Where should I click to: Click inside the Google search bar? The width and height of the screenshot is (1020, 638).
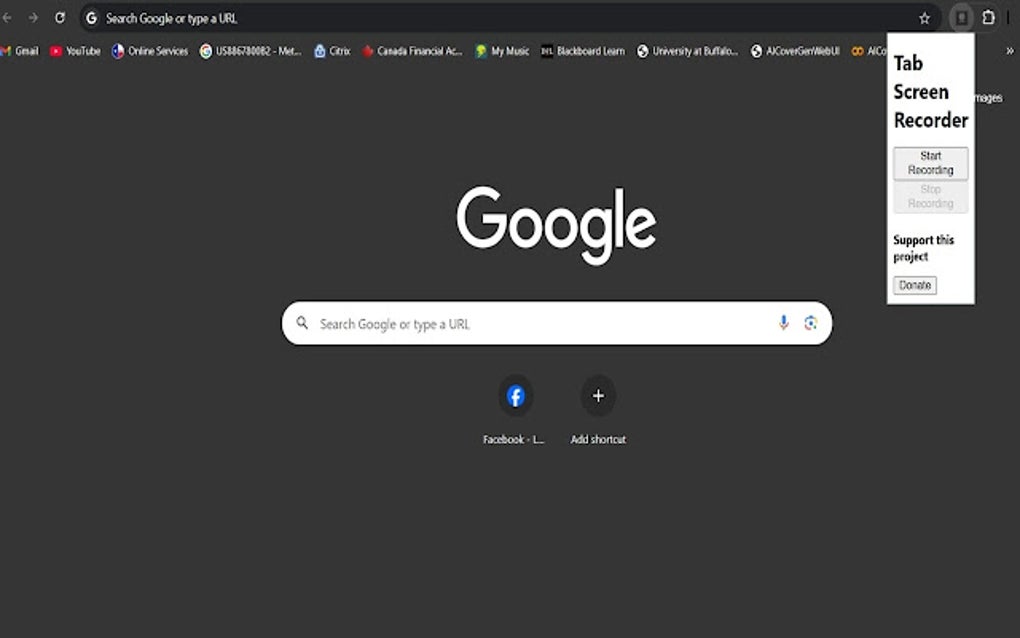[500, 323]
